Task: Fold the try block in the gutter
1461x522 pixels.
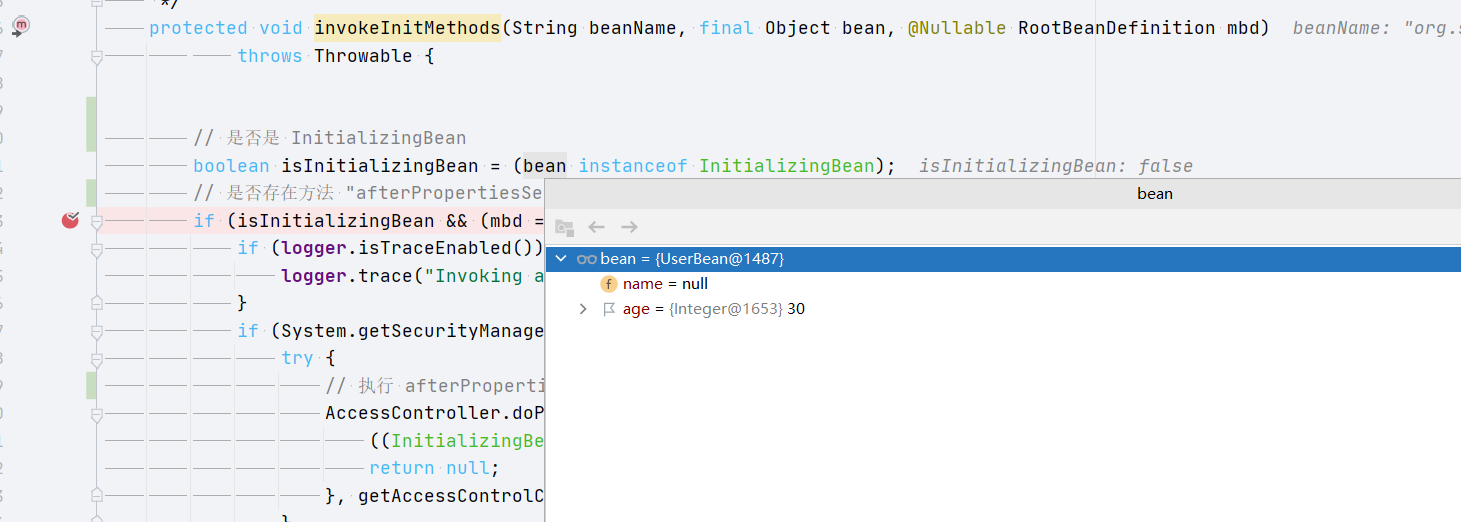Action: pyautogui.click(x=96, y=358)
